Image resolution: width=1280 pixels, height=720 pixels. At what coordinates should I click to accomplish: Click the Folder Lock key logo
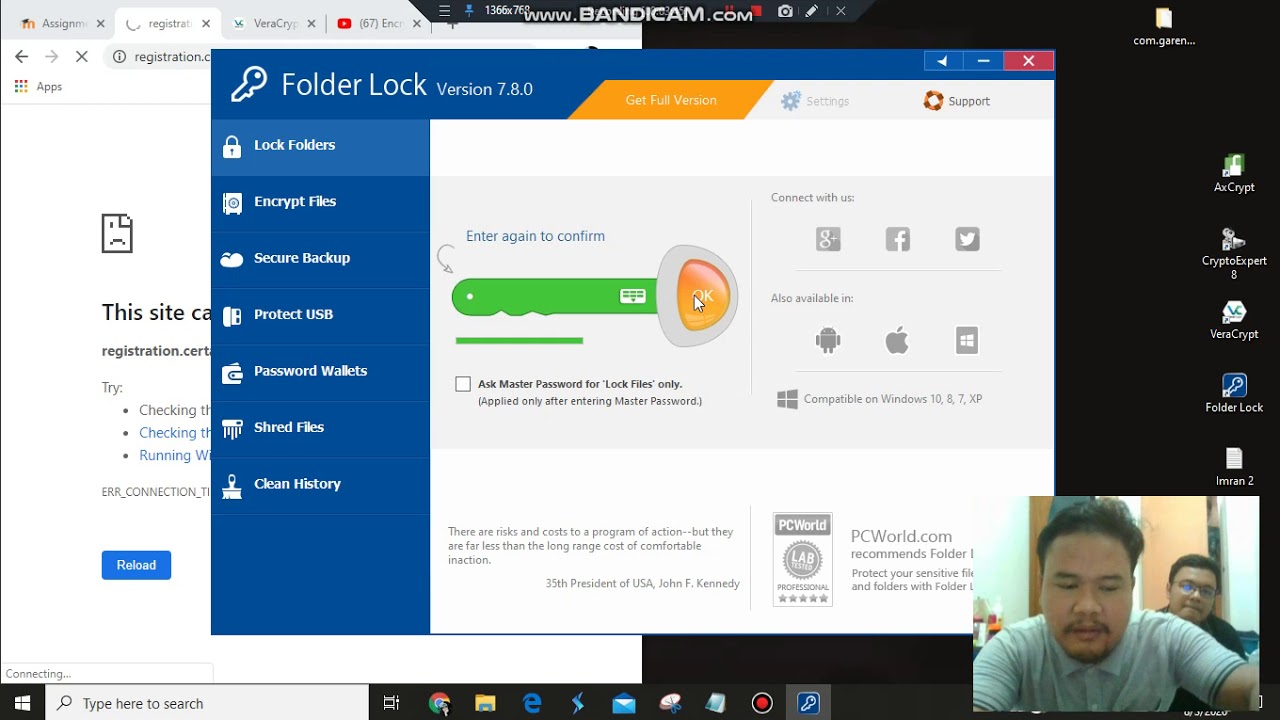click(249, 86)
